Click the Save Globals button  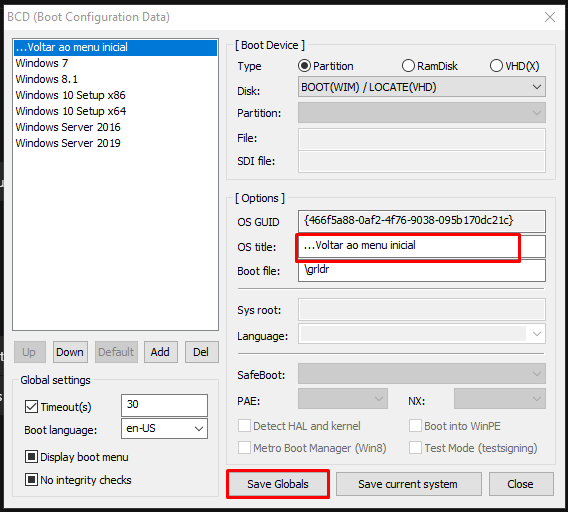[x=278, y=484]
